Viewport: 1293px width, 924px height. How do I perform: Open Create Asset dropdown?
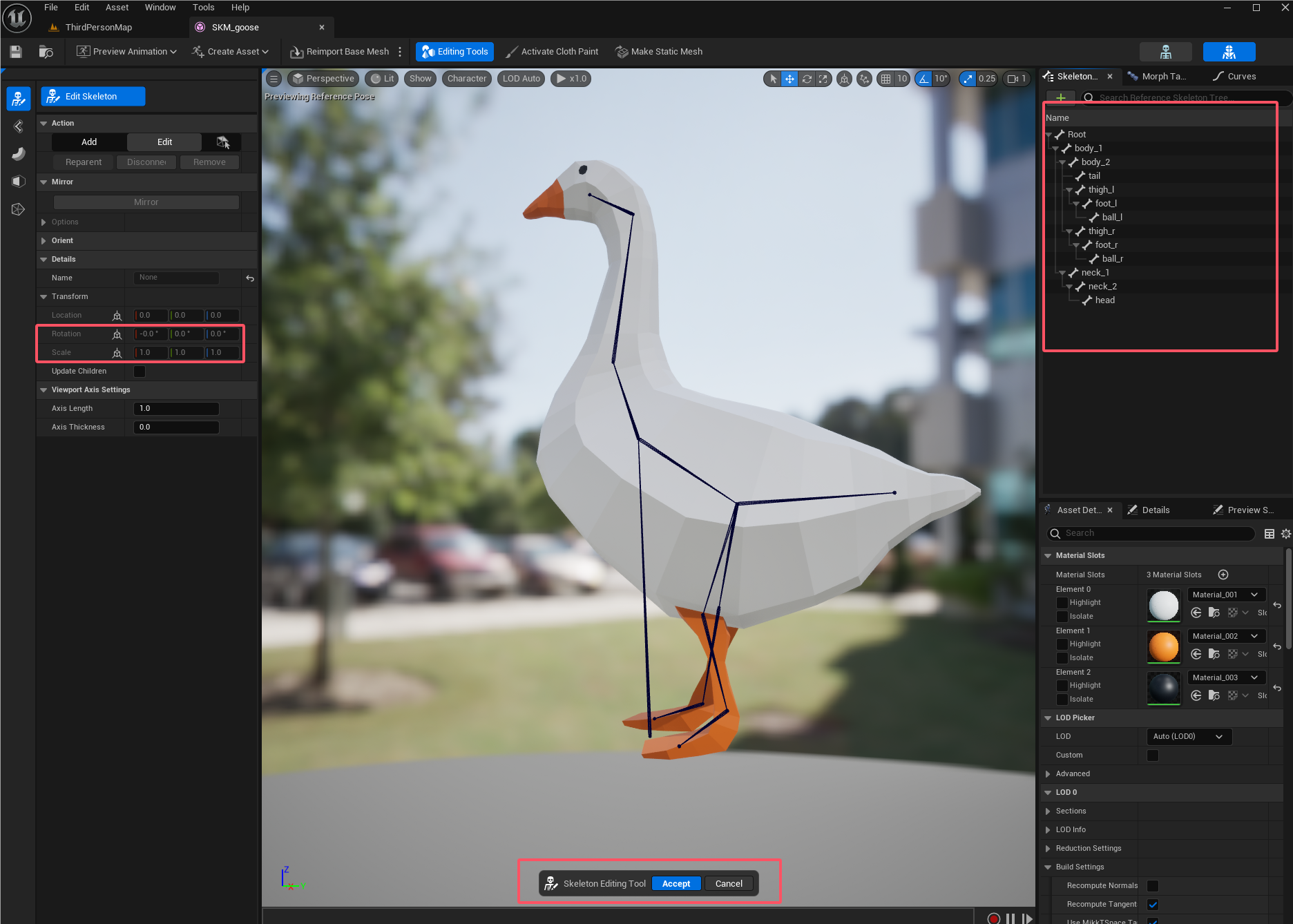(x=230, y=52)
